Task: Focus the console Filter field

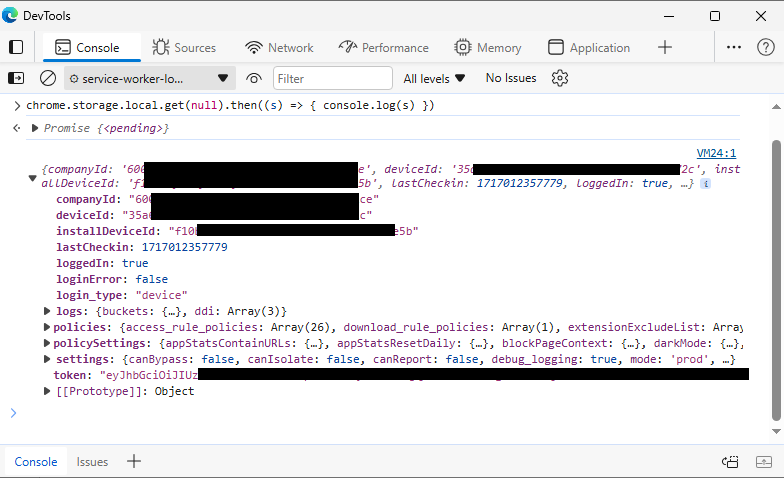Action: [332, 78]
